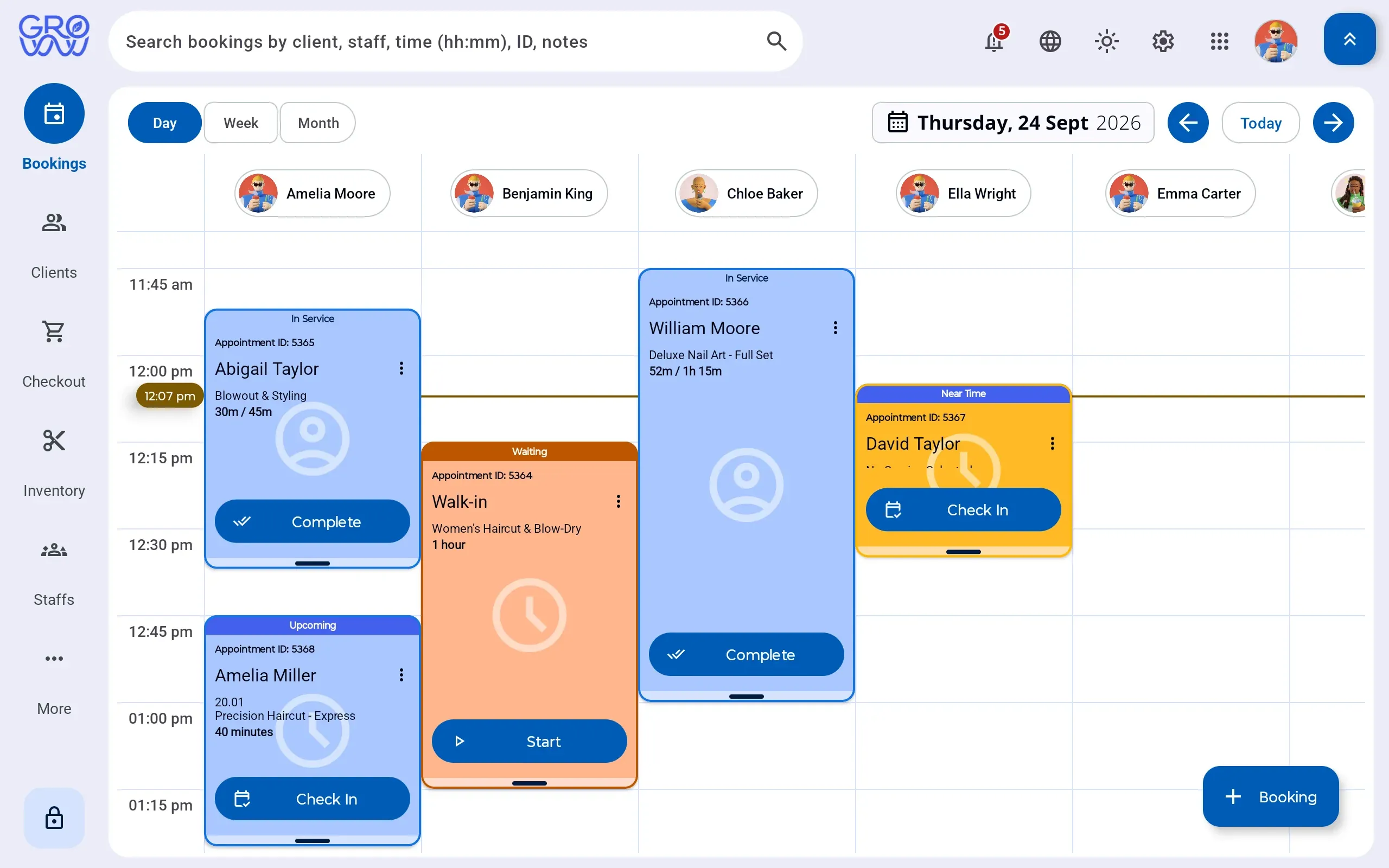The width and height of the screenshot is (1389, 868).
Task: Open the user profile avatar
Action: point(1276,41)
